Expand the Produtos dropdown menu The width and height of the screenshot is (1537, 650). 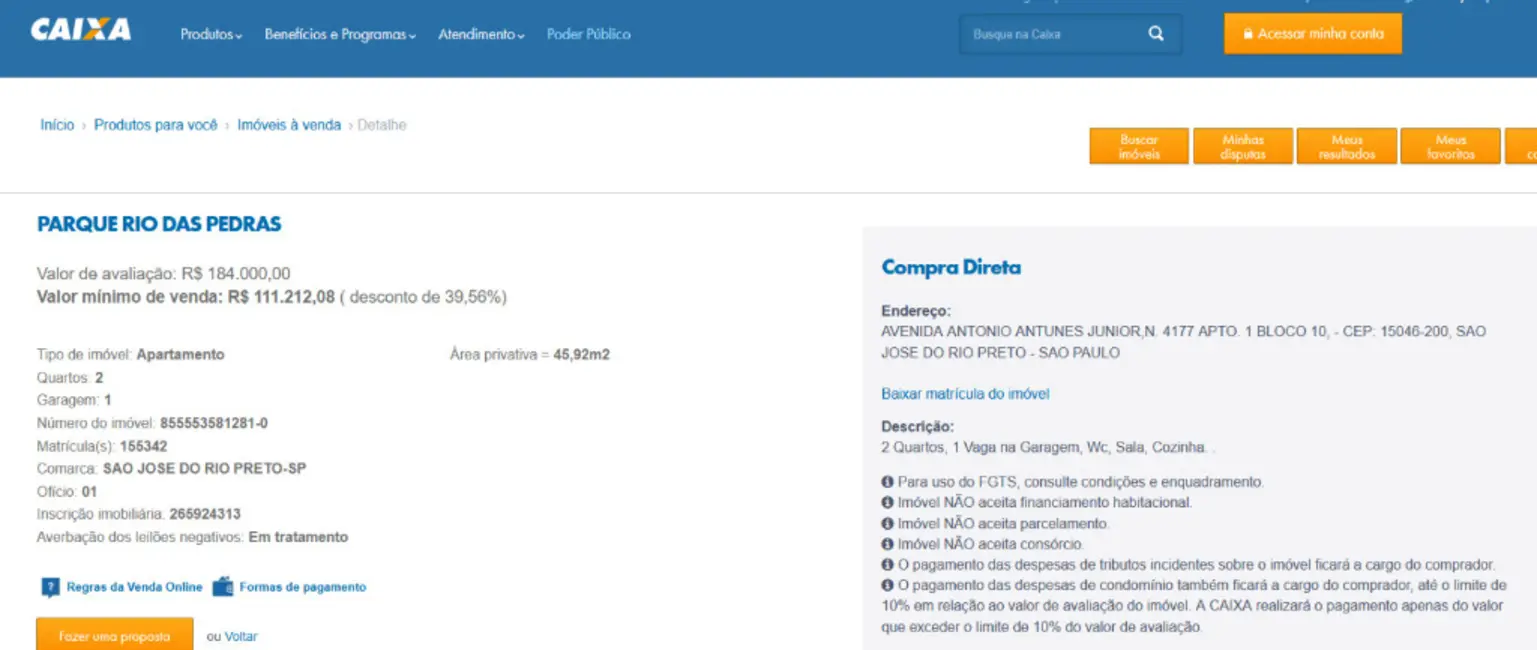[211, 34]
